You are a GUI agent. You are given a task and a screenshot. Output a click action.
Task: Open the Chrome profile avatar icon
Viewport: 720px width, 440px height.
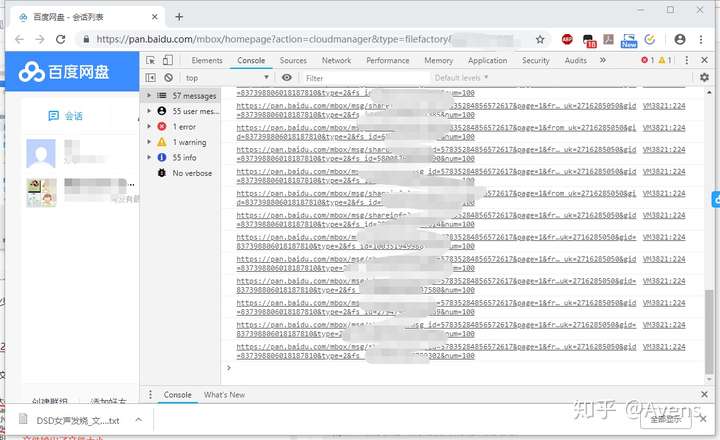(680, 39)
